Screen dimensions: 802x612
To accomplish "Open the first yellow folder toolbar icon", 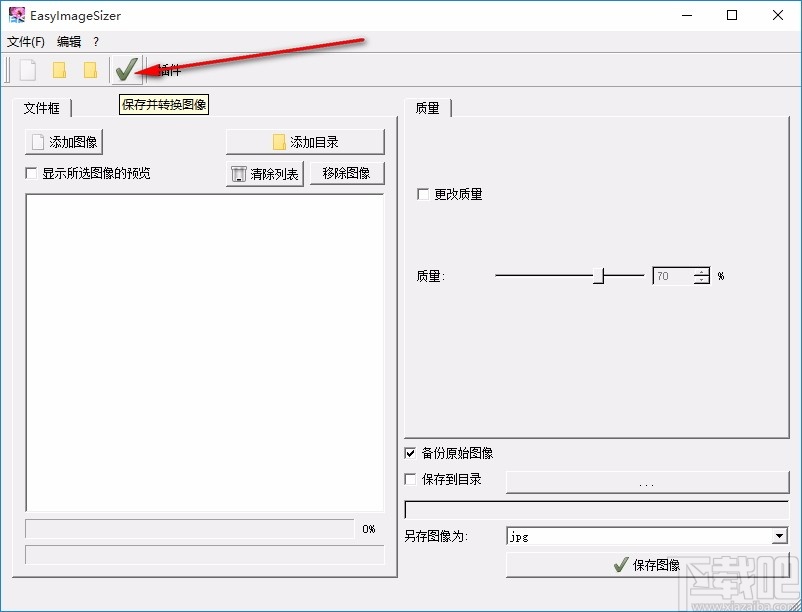I will click(59, 69).
